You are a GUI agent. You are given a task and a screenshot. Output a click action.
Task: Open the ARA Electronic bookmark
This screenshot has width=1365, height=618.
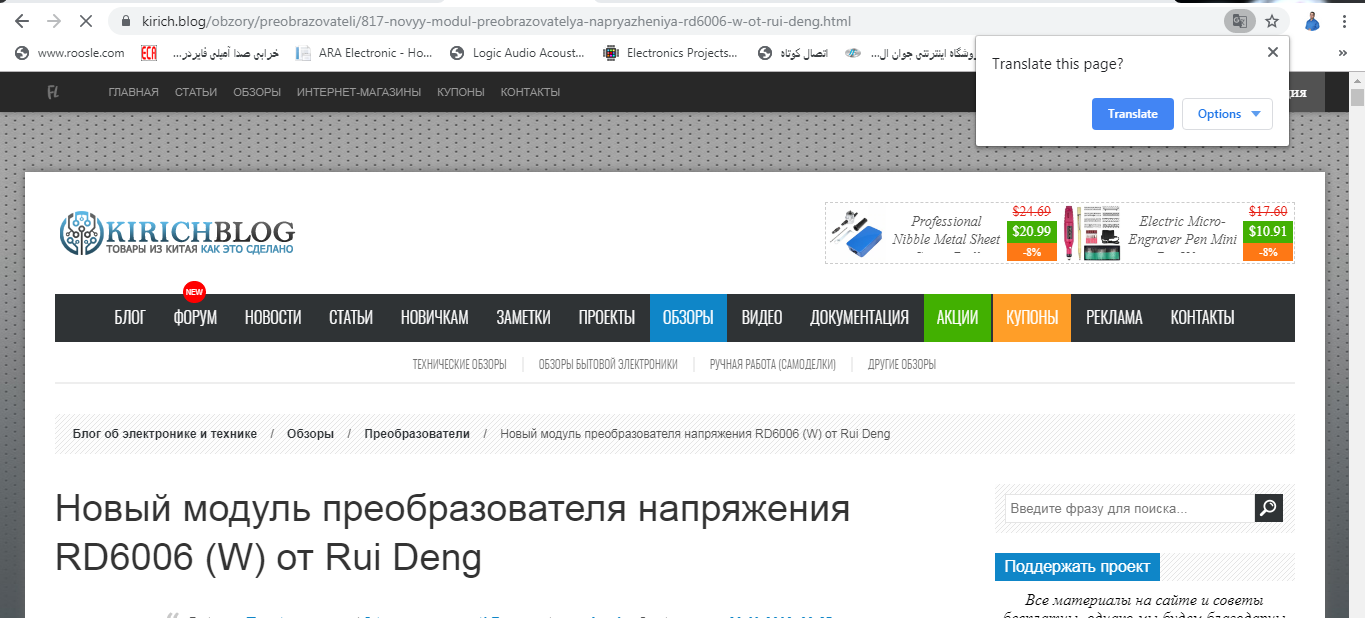click(x=364, y=53)
